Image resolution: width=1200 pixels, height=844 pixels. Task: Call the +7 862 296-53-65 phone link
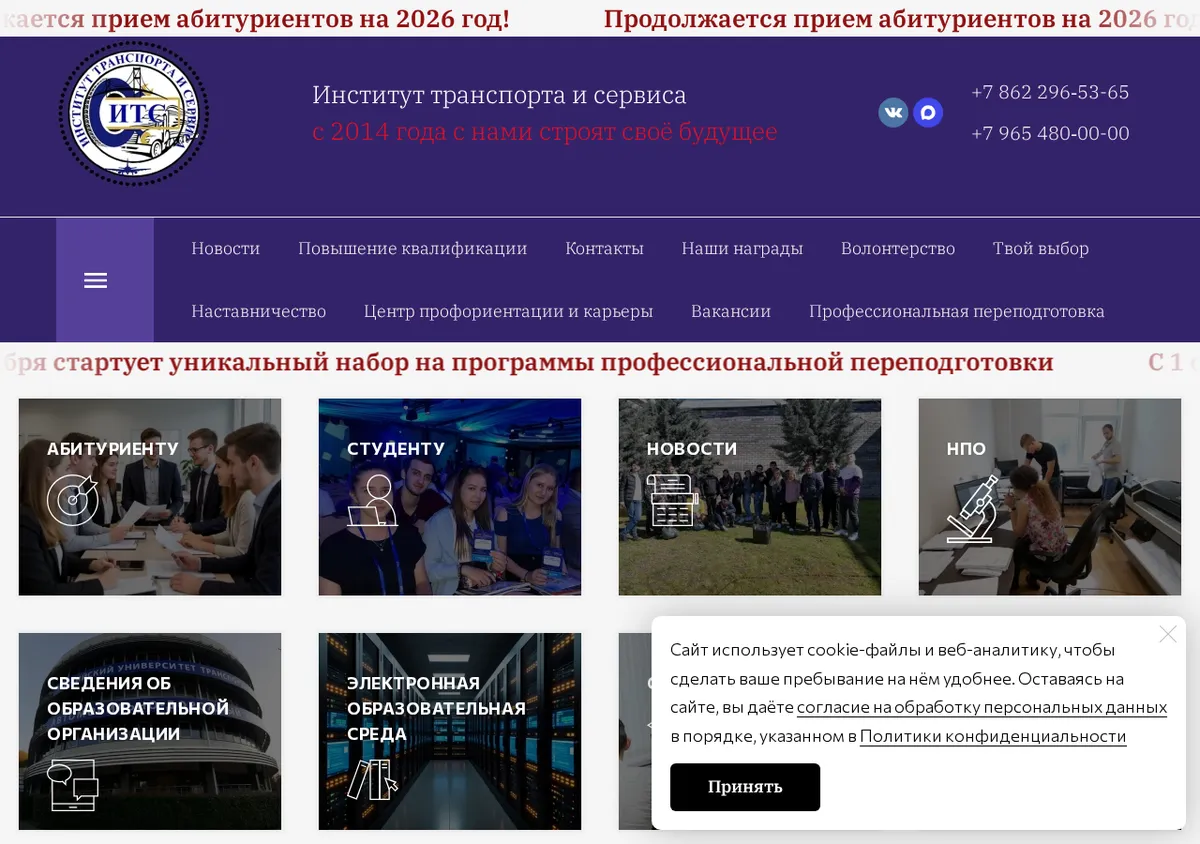[x=1050, y=92]
